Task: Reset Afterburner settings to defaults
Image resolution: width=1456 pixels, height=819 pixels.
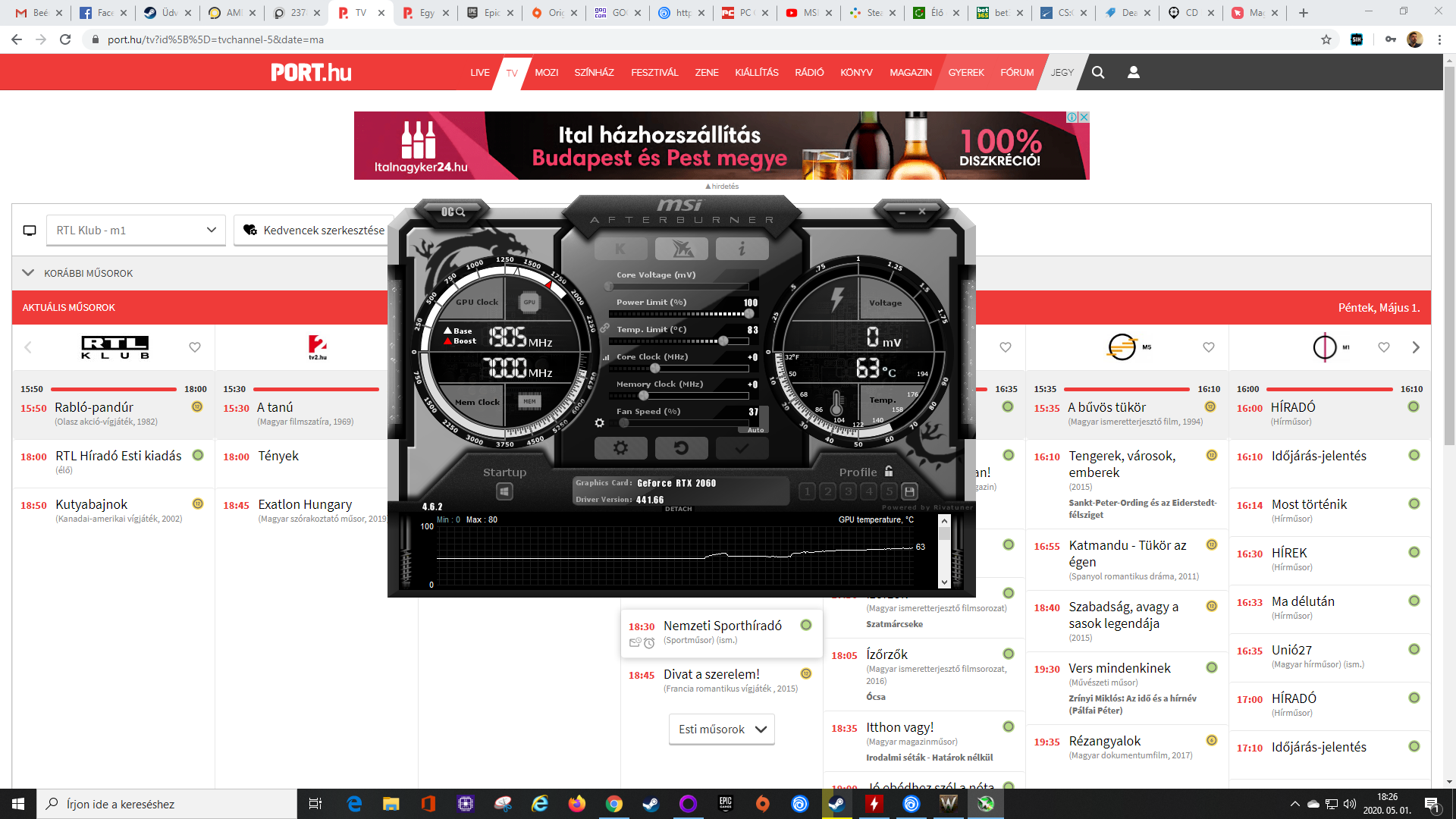Action: 681,448
